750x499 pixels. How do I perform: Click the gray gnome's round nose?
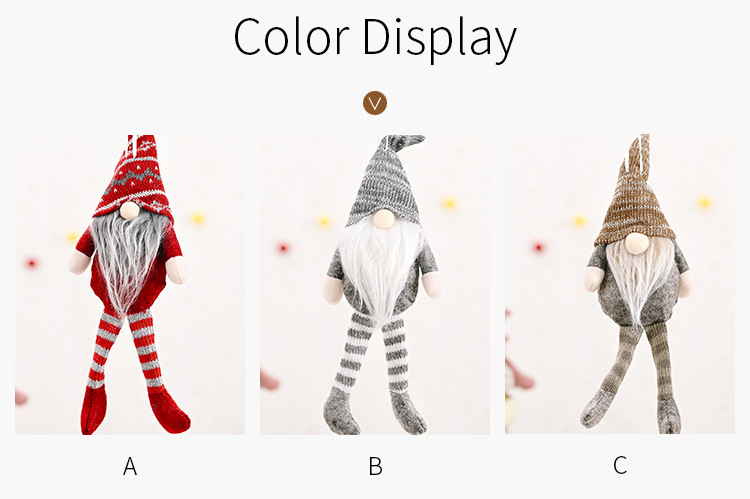[x=383, y=219]
